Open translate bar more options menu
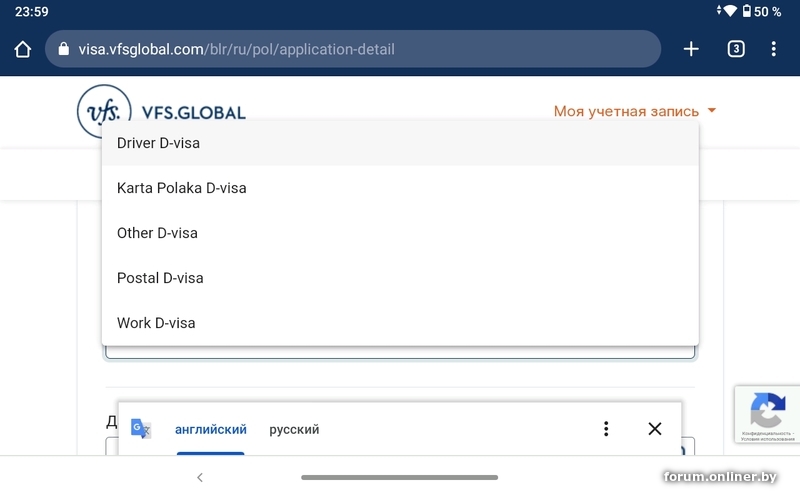 (606, 429)
